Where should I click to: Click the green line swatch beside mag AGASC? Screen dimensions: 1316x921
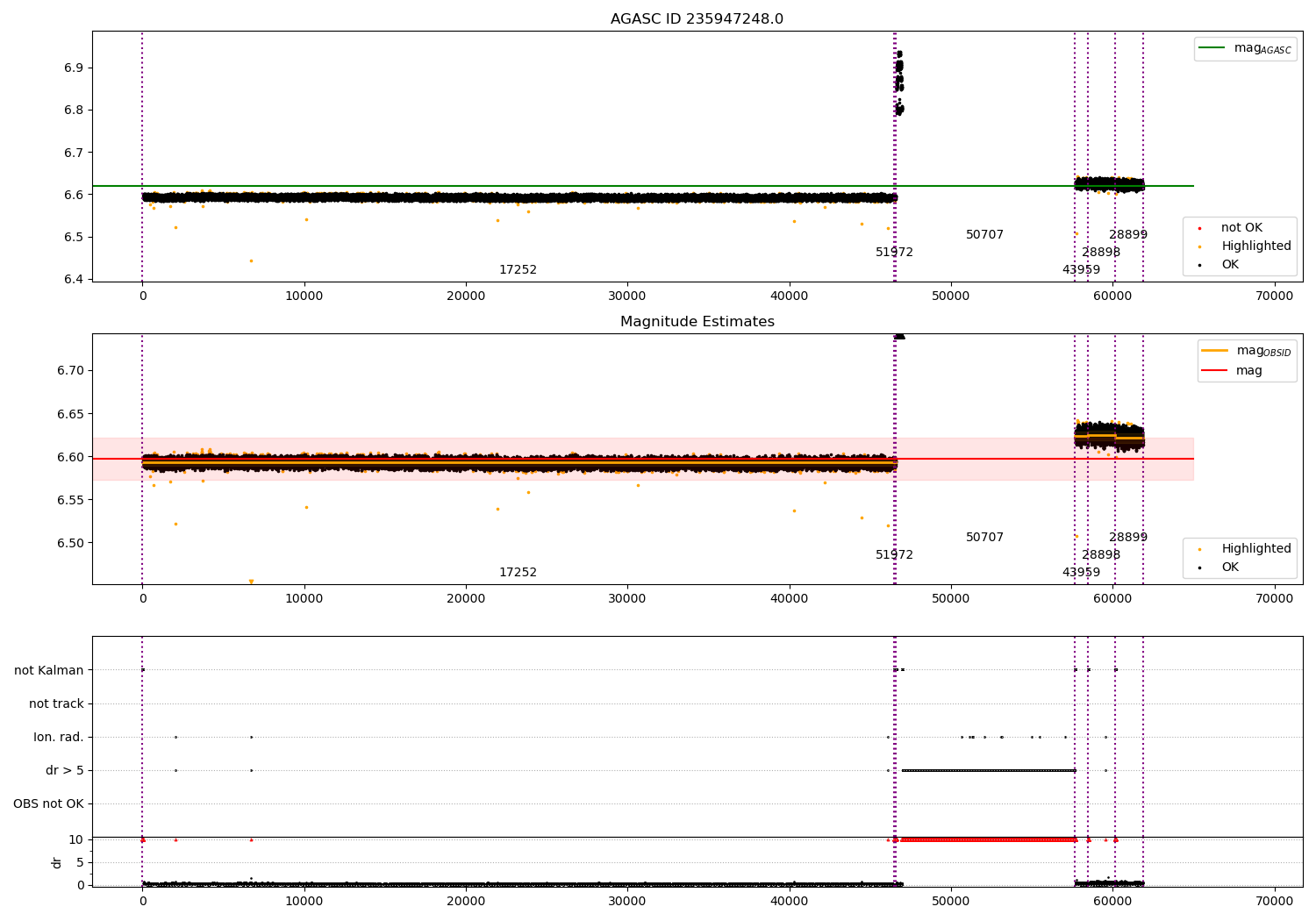pos(1212,48)
